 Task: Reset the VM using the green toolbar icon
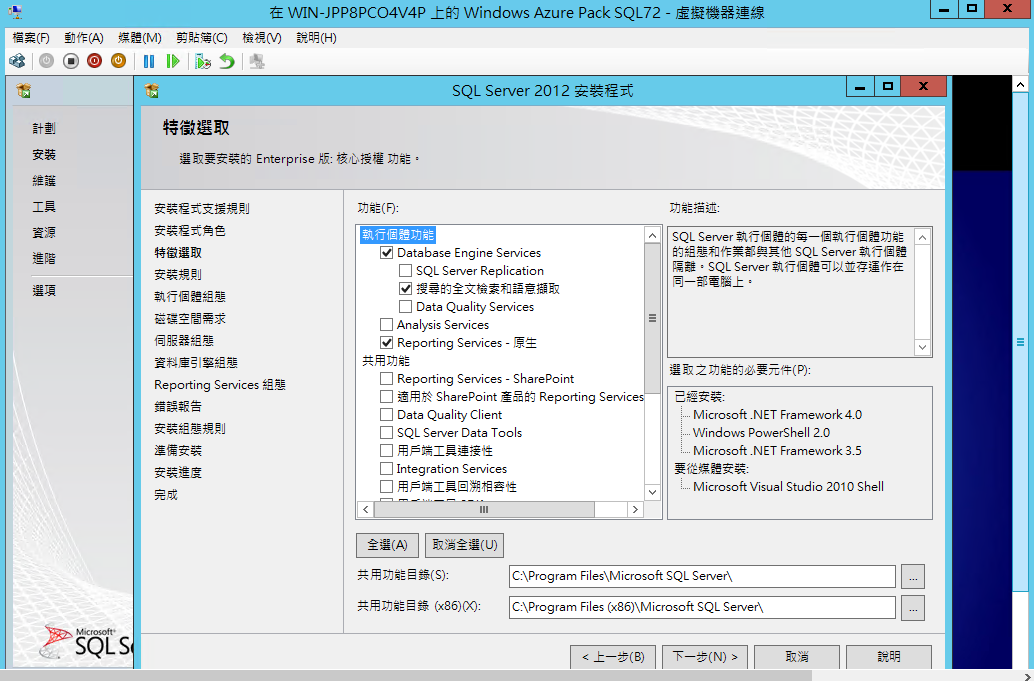173,61
